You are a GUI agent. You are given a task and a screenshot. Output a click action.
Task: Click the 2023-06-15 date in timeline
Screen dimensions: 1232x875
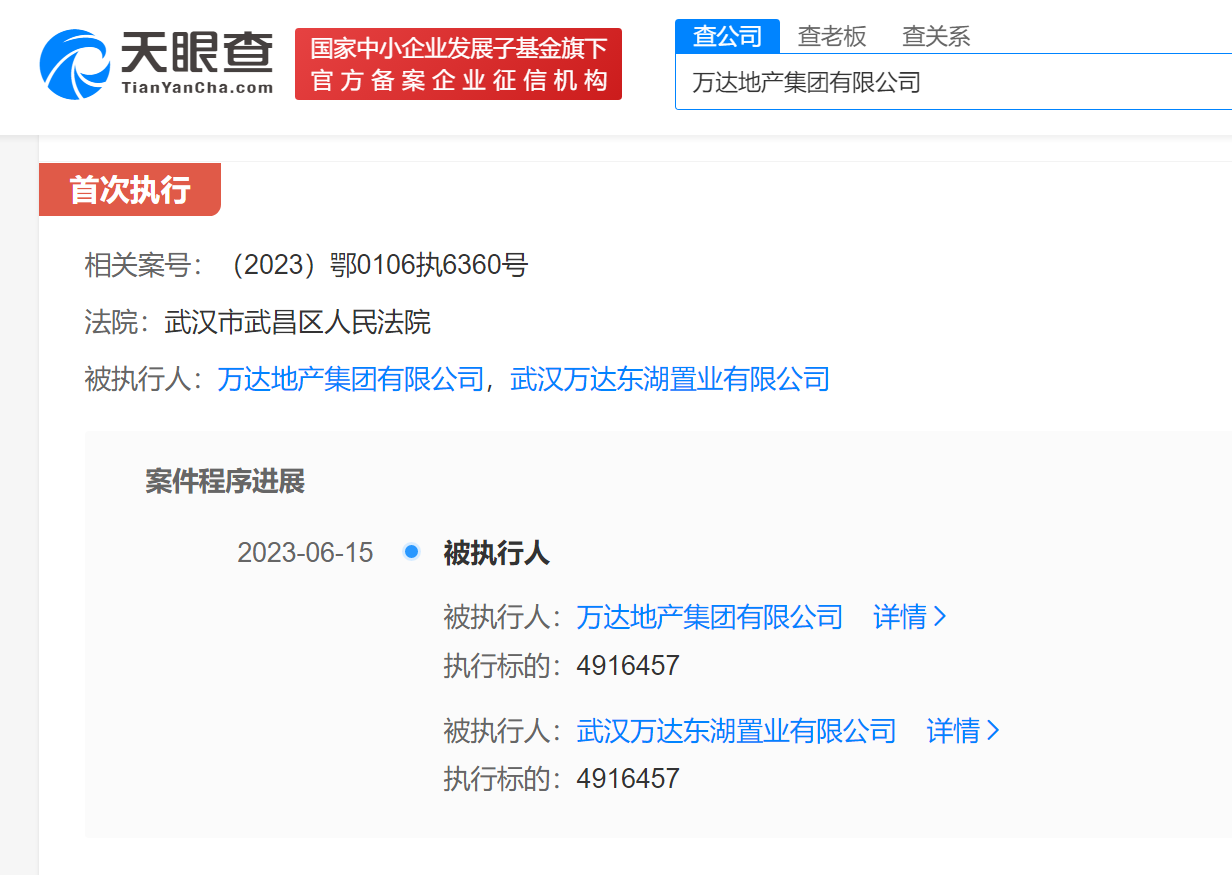pos(305,553)
